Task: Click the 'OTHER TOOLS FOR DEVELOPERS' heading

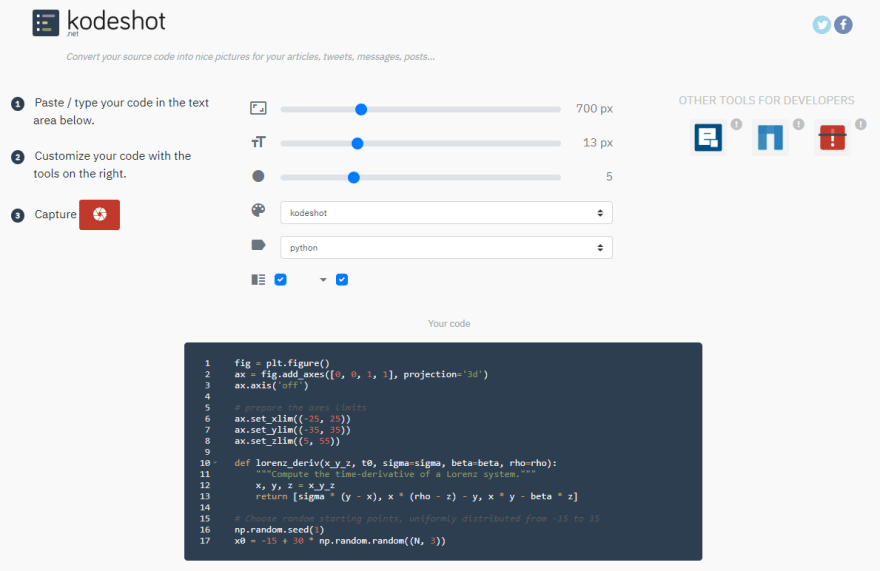Action: click(766, 101)
